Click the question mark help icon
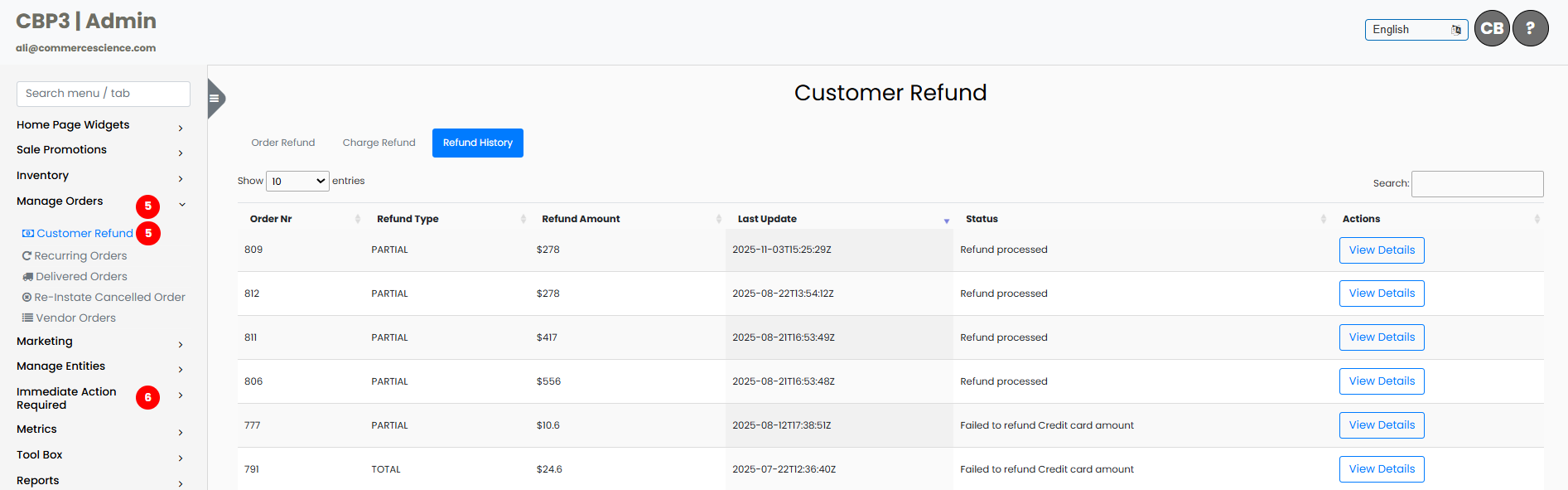 1530,29
